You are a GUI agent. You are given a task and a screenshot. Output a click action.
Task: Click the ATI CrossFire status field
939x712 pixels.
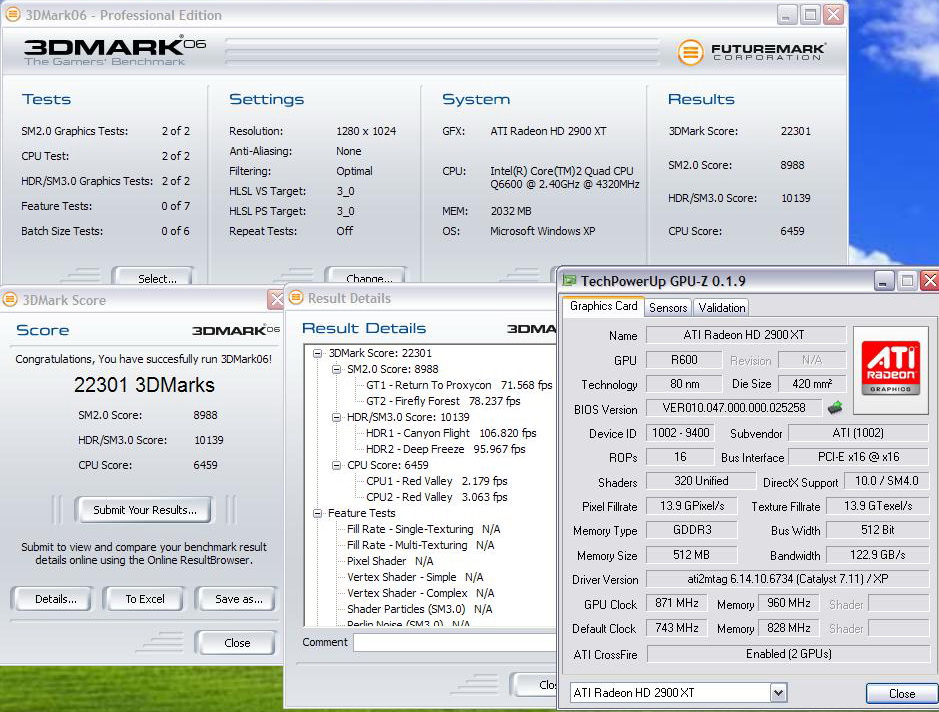click(787, 654)
